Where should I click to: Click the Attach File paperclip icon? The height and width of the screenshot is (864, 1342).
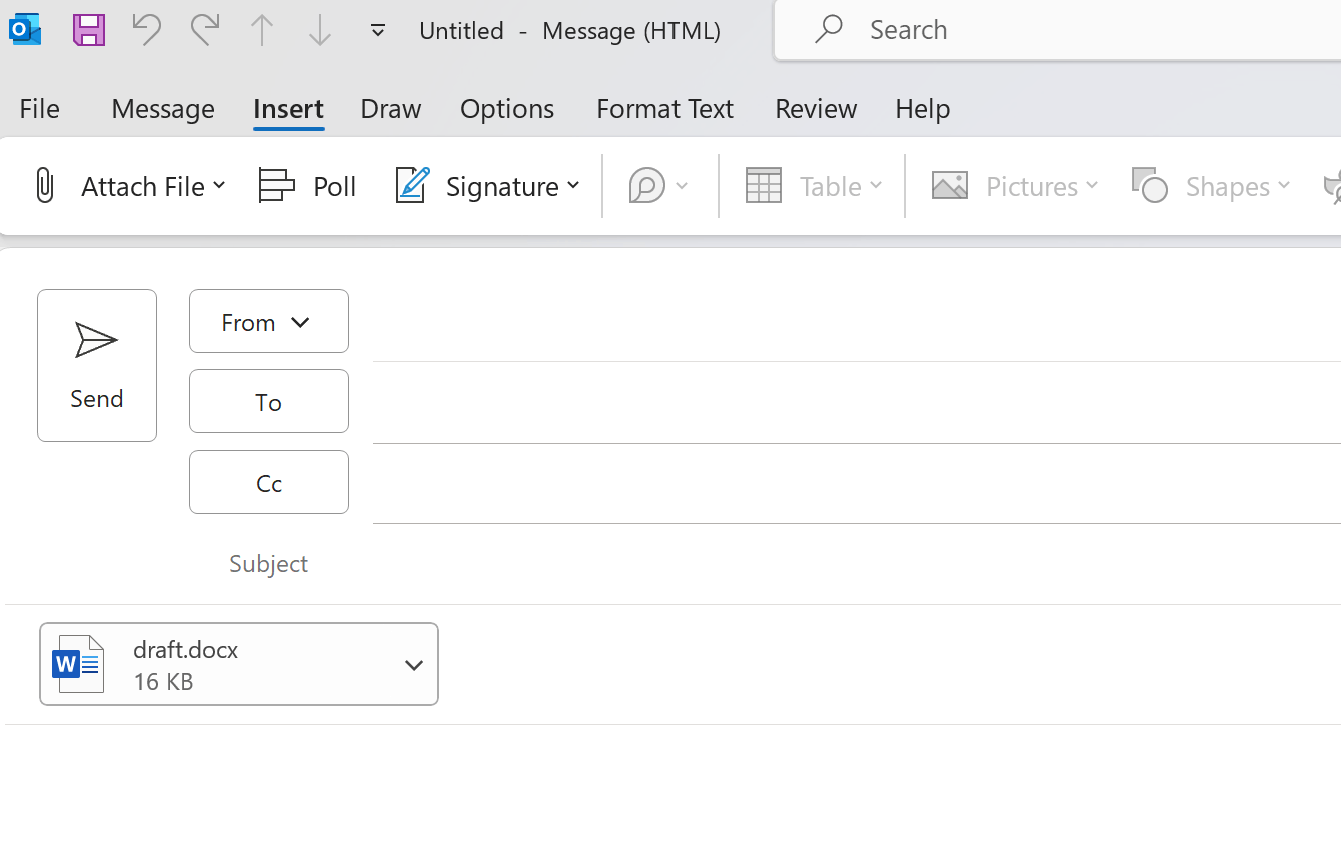pyautogui.click(x=45, y=186)
